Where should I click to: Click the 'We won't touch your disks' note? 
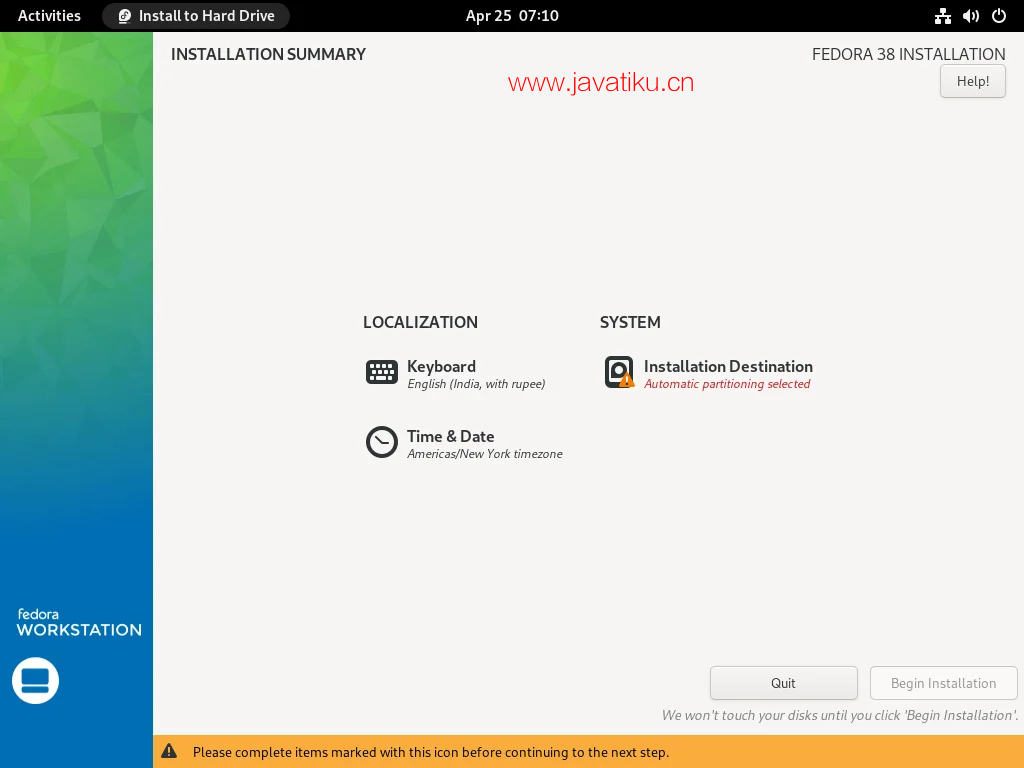pos(840,715)
